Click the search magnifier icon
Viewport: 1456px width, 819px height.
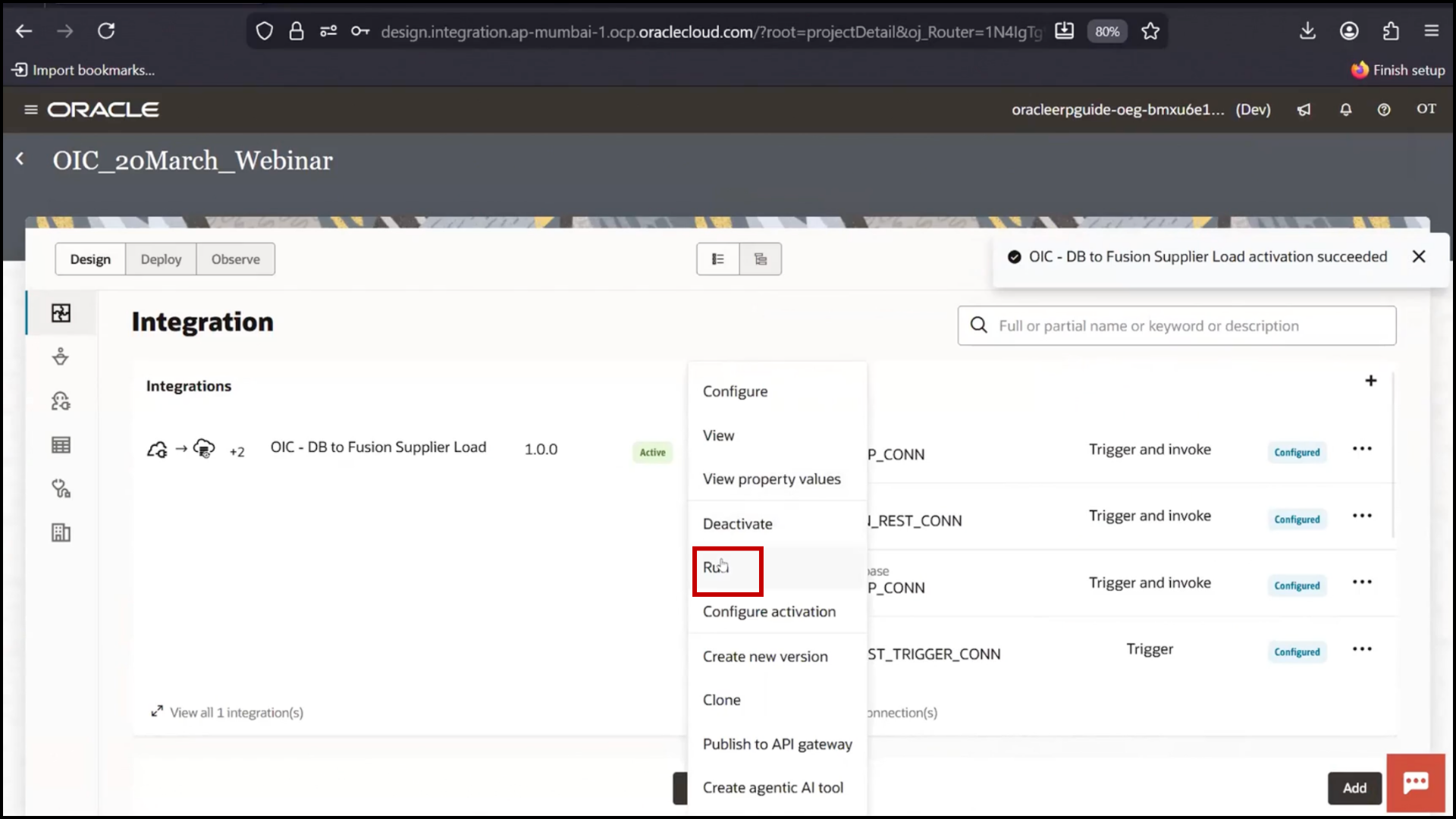tap(979, 325)
